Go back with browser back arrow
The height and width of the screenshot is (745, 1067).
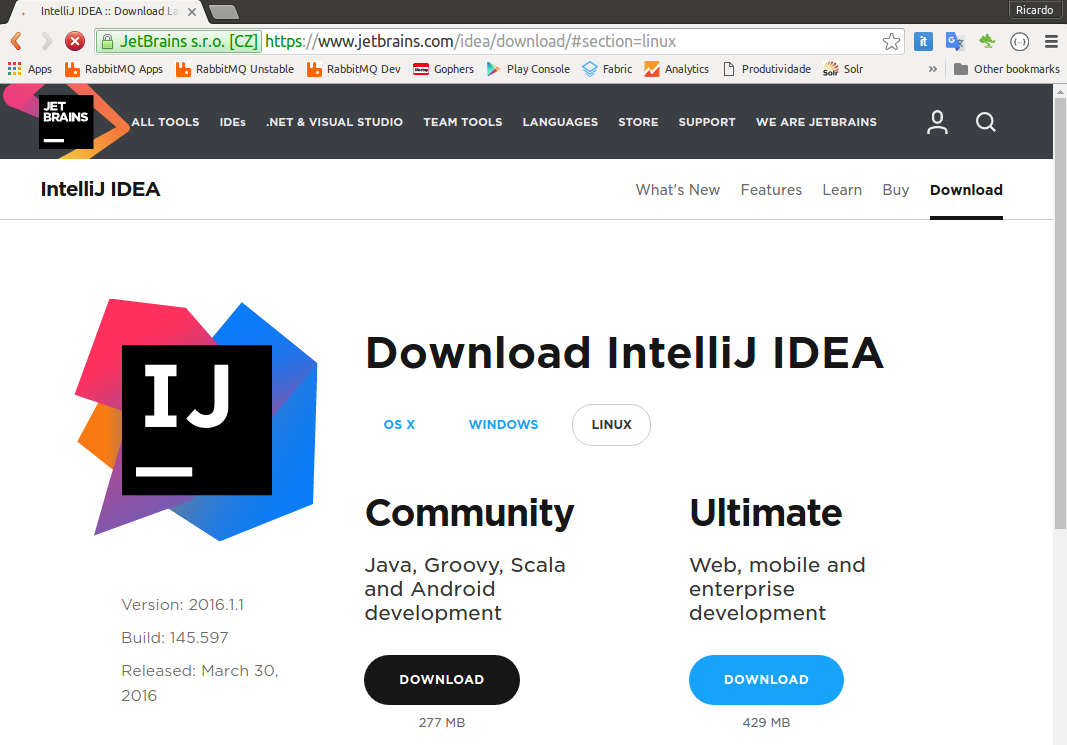17,42
